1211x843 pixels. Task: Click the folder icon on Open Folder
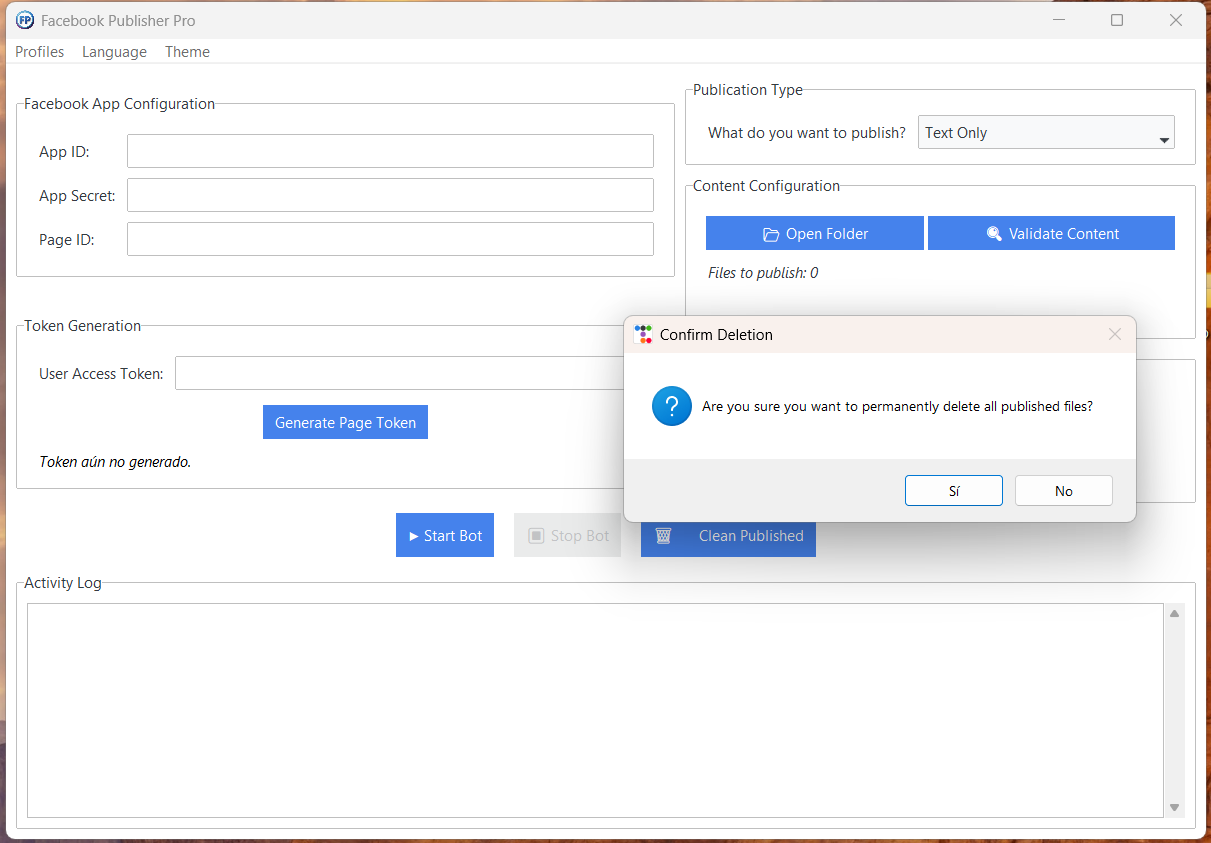tap(771, 234)
